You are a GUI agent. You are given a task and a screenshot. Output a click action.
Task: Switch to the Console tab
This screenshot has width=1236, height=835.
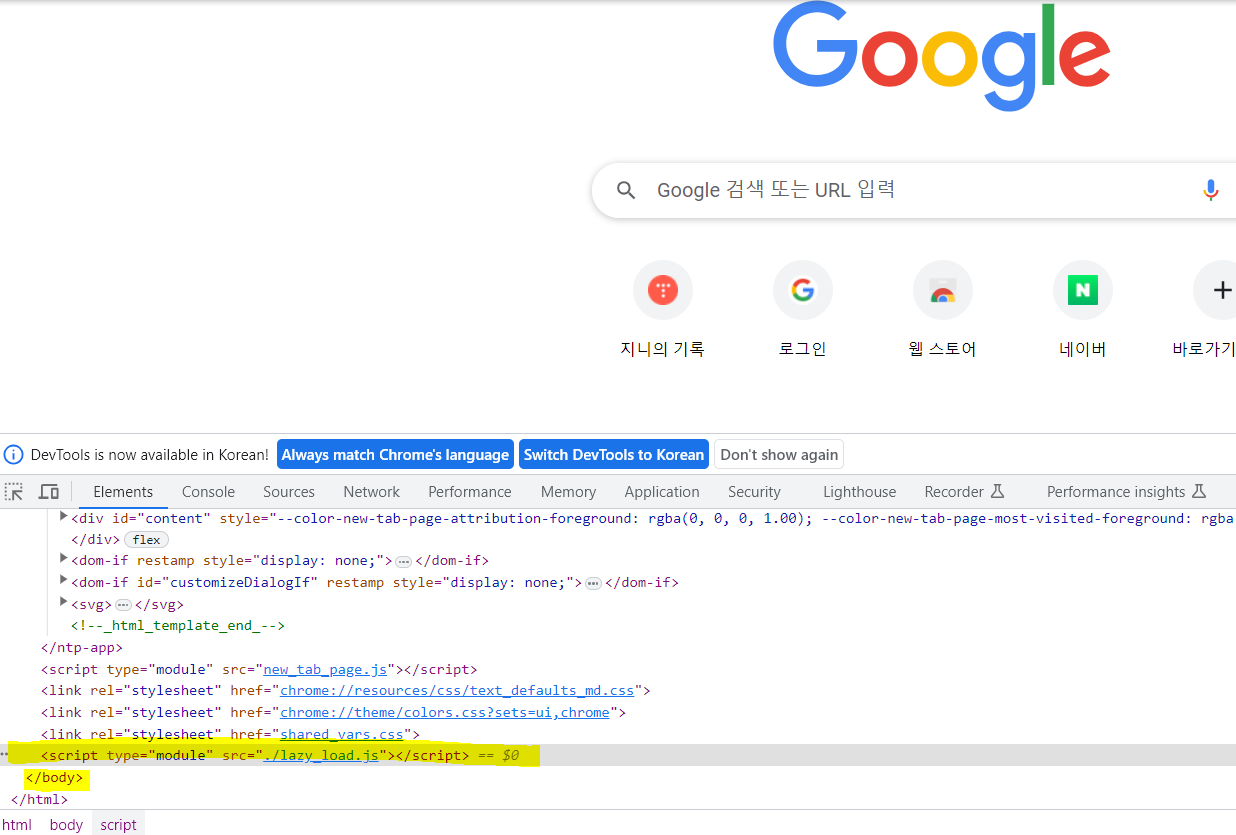[208, 491]
